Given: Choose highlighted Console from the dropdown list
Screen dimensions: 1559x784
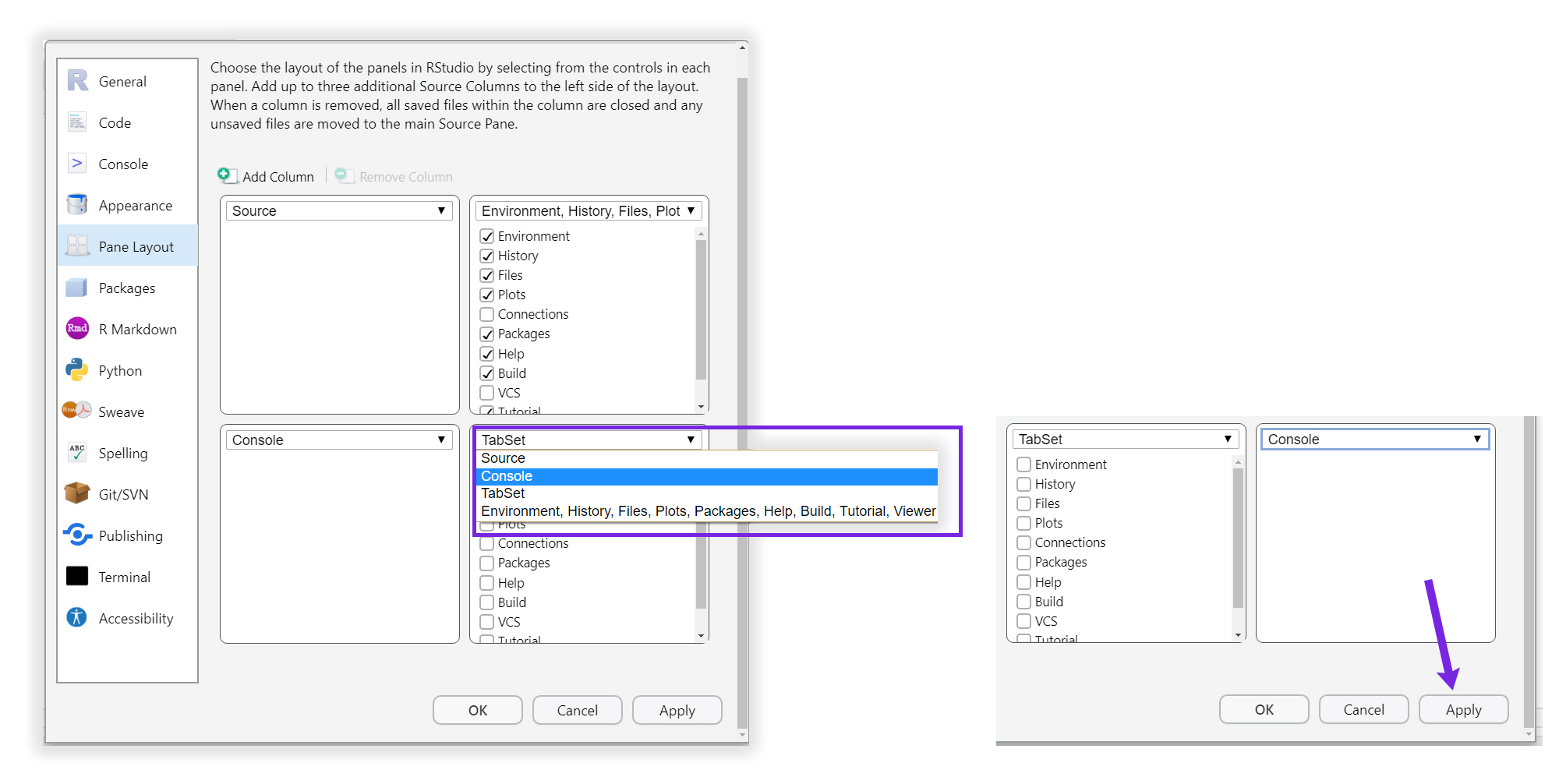Looking at the screenshot, I should (706, 476).
